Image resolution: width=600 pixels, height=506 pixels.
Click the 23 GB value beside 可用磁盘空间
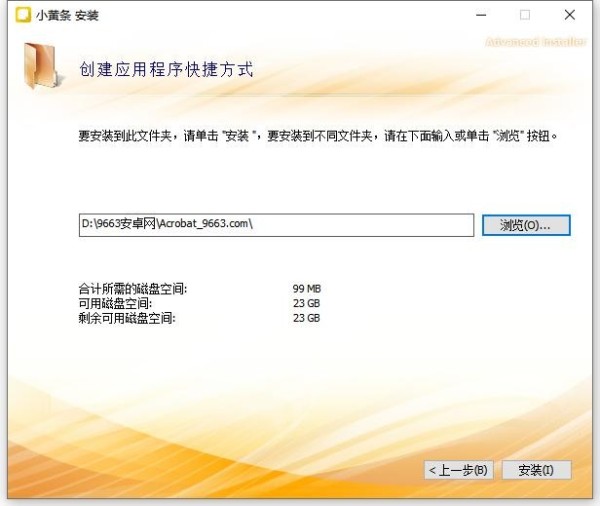point(307,303)
